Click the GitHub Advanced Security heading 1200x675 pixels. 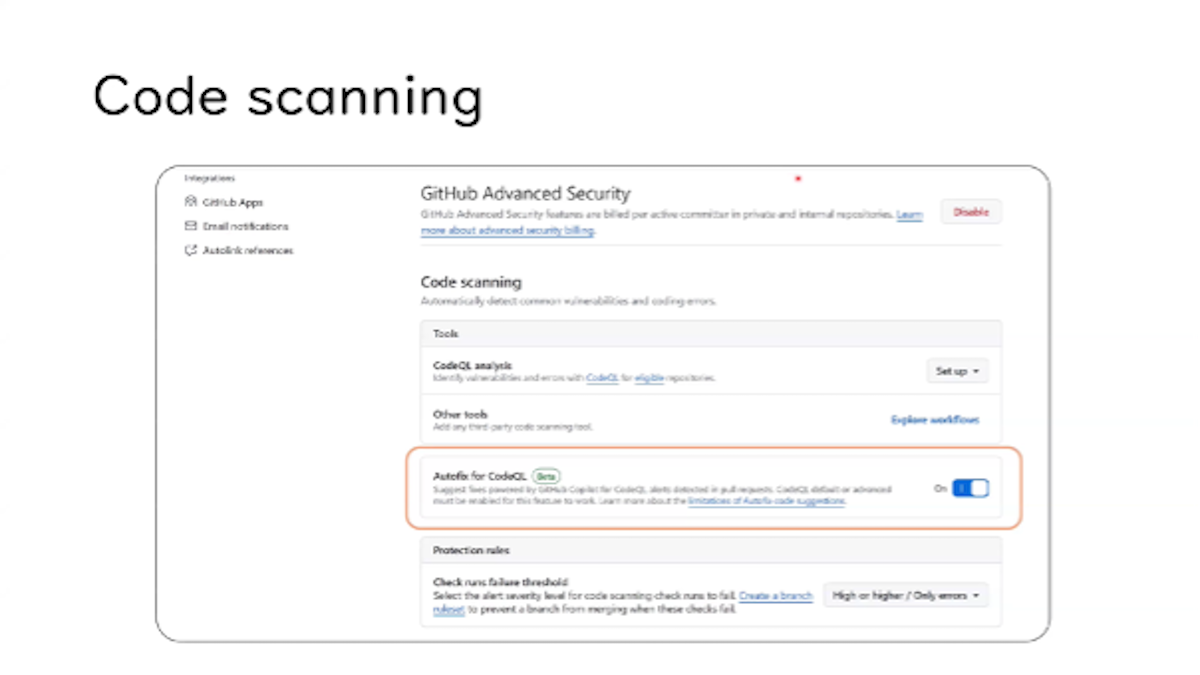click(x=525, y=194)
